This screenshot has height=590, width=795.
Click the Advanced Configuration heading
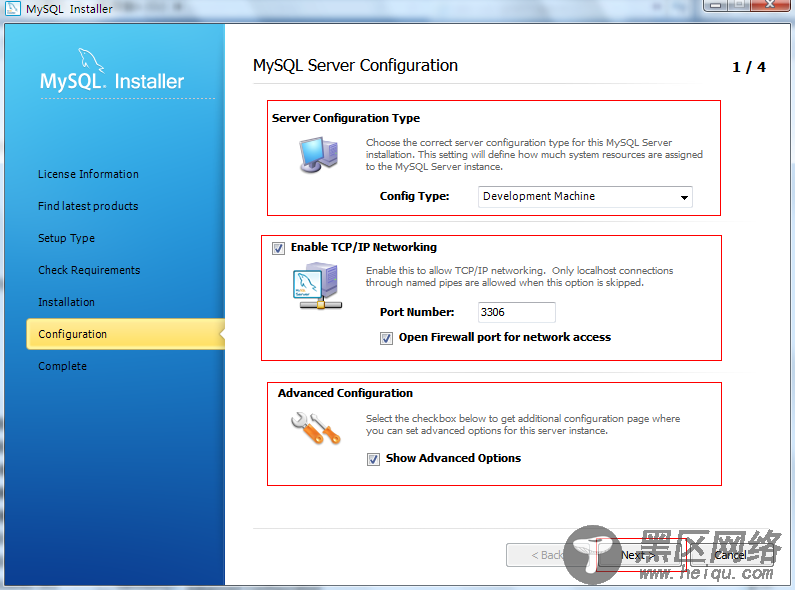[345, 393]
